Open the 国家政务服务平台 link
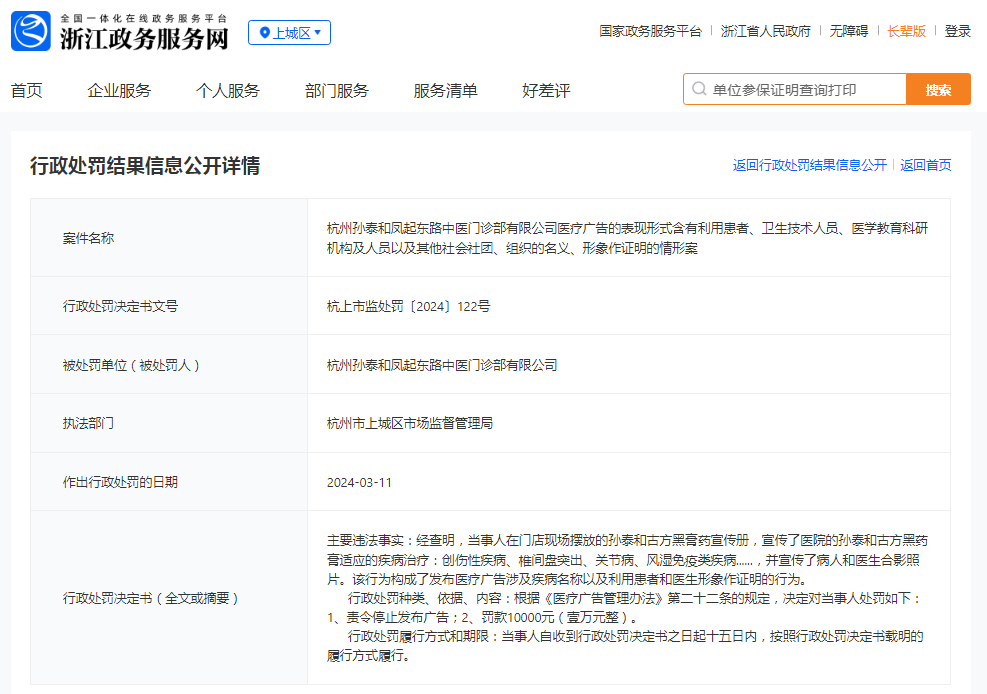 point(650,31)
